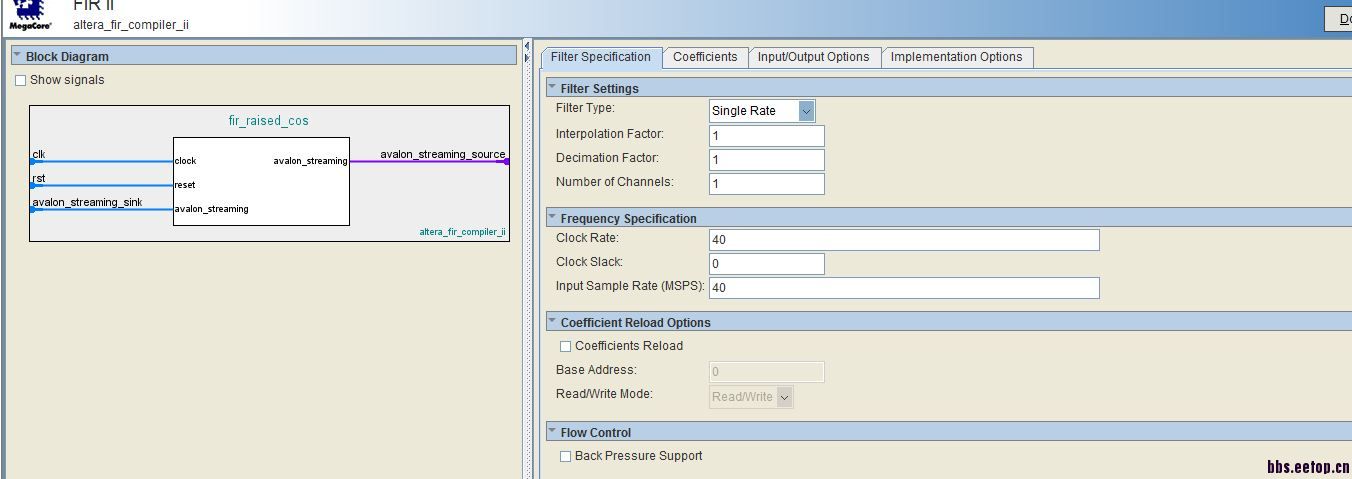Click the panel splitter collapse arrow

coord(527,46)
